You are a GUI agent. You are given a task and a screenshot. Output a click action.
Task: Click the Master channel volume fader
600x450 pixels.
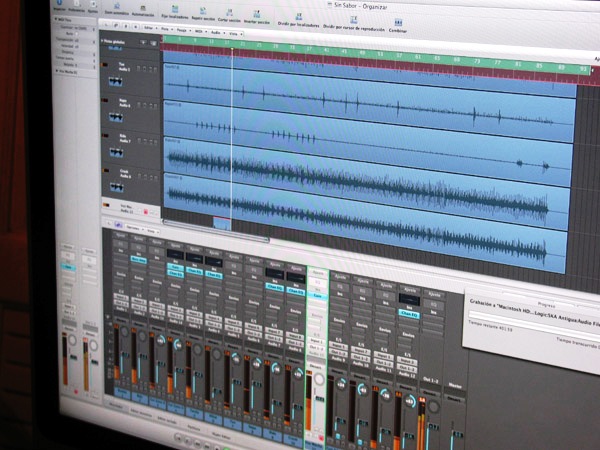(456, 436)
